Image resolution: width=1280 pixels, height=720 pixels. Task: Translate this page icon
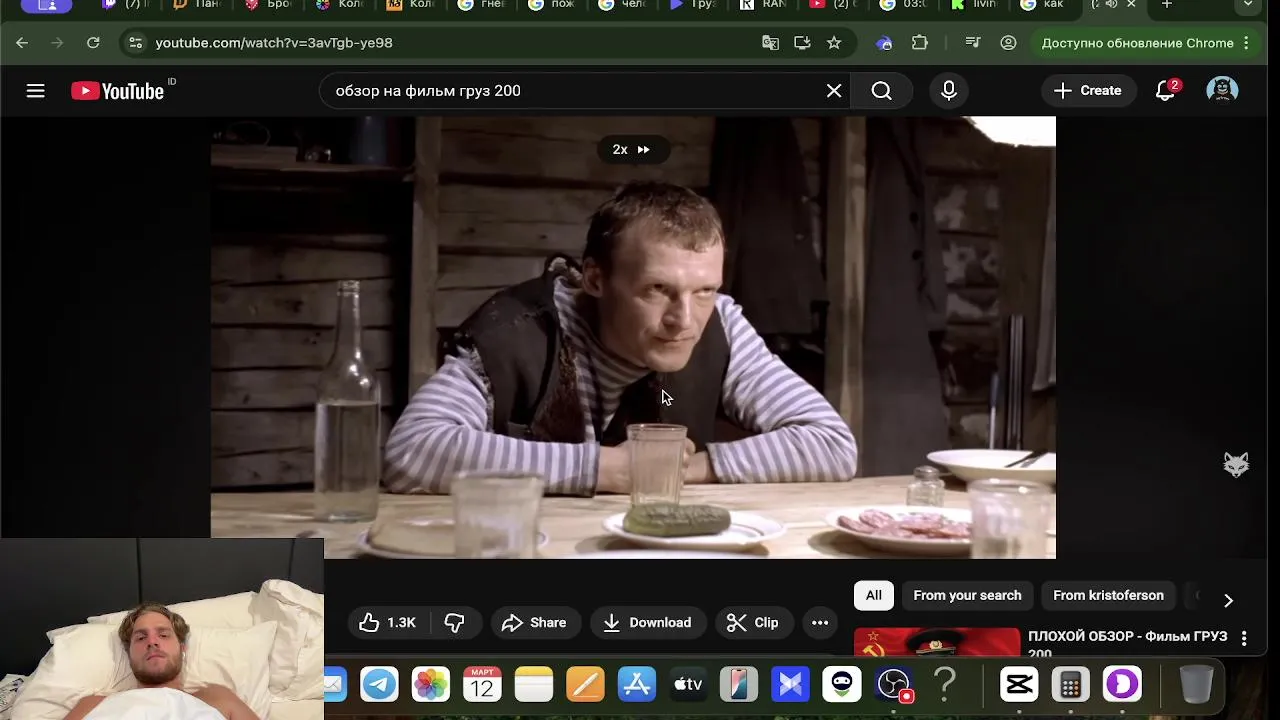pyautogui.click(x=770, y=43)
